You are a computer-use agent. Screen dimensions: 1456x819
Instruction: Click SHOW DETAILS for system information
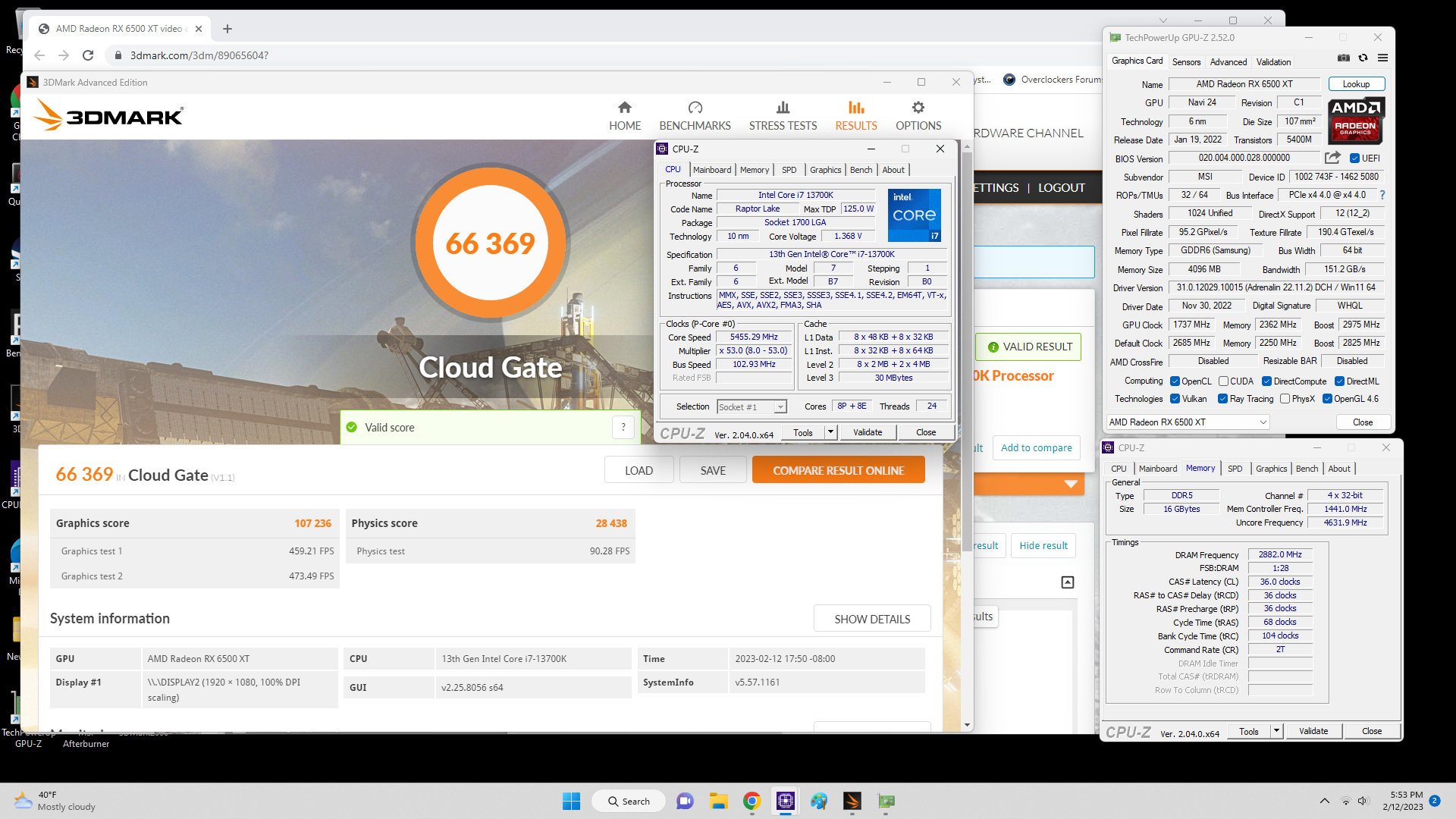872,619
